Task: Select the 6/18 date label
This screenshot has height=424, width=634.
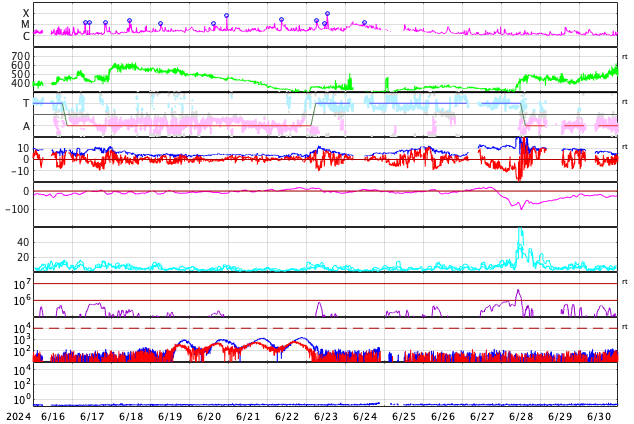Action: [131, 417]
